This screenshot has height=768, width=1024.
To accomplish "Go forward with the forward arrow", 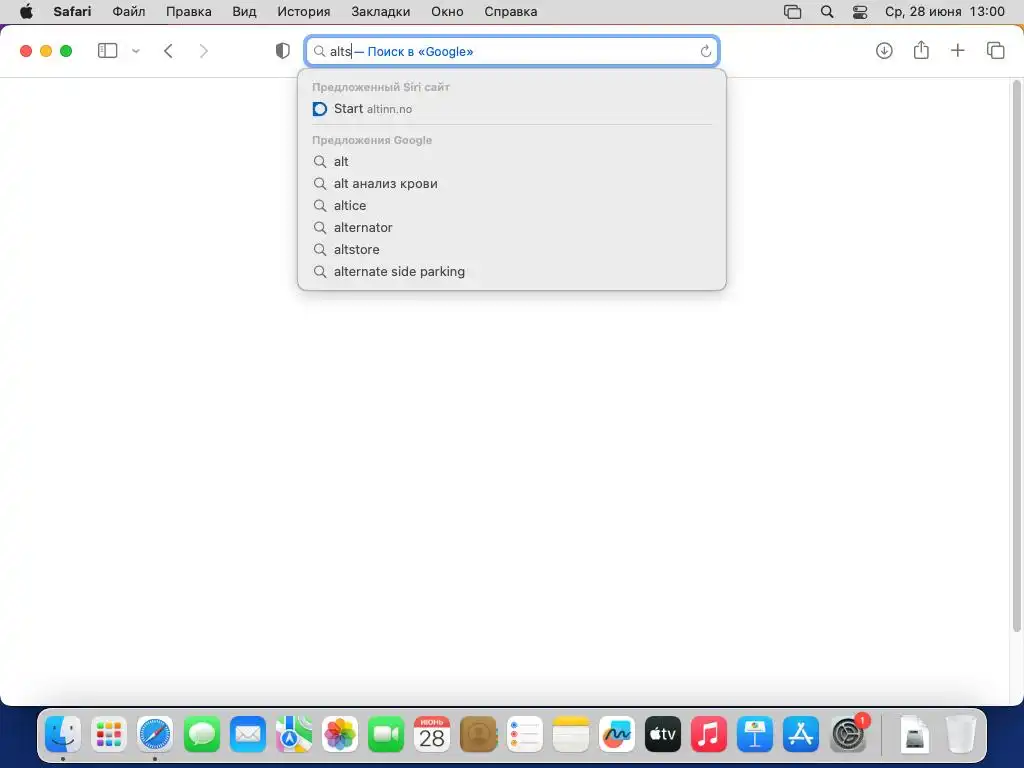I will pos(204,51).
